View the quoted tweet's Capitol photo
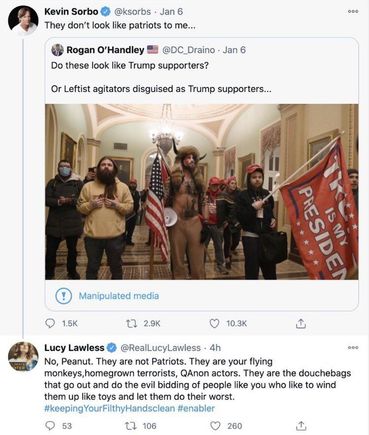This screenshot has height=435, width=369. pyautogui.click(x=202, y=192)
